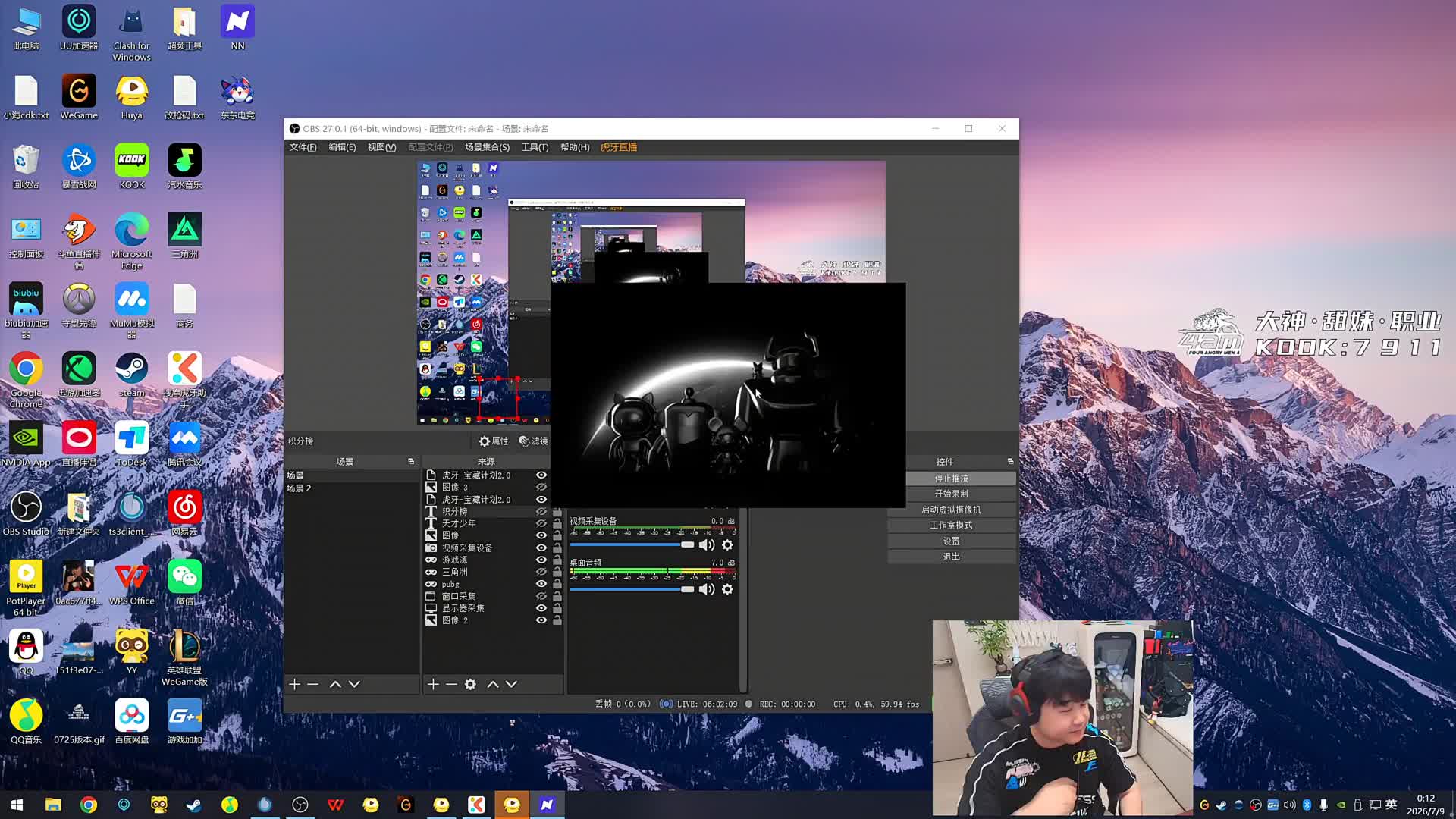Hide the 显示器采集 source
Viewport: 1456px width, 819px height.
tap(541, 608)
